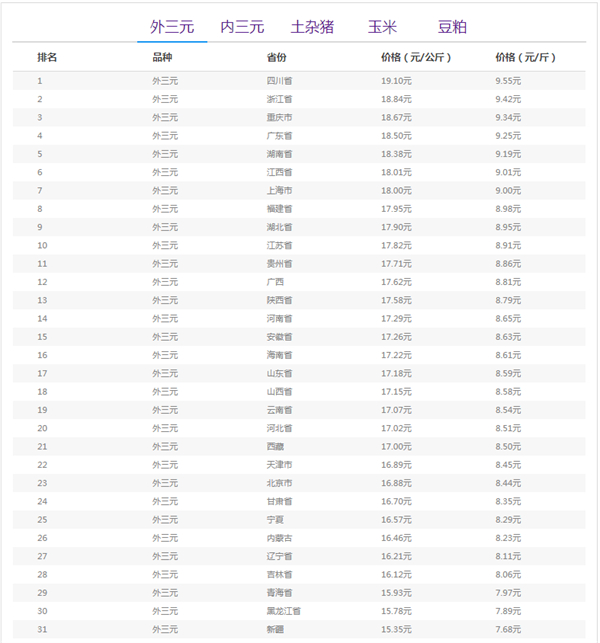600x643 pixels.
Task: Select the 8.06元 per-jin price
Action: coord(508,575)
